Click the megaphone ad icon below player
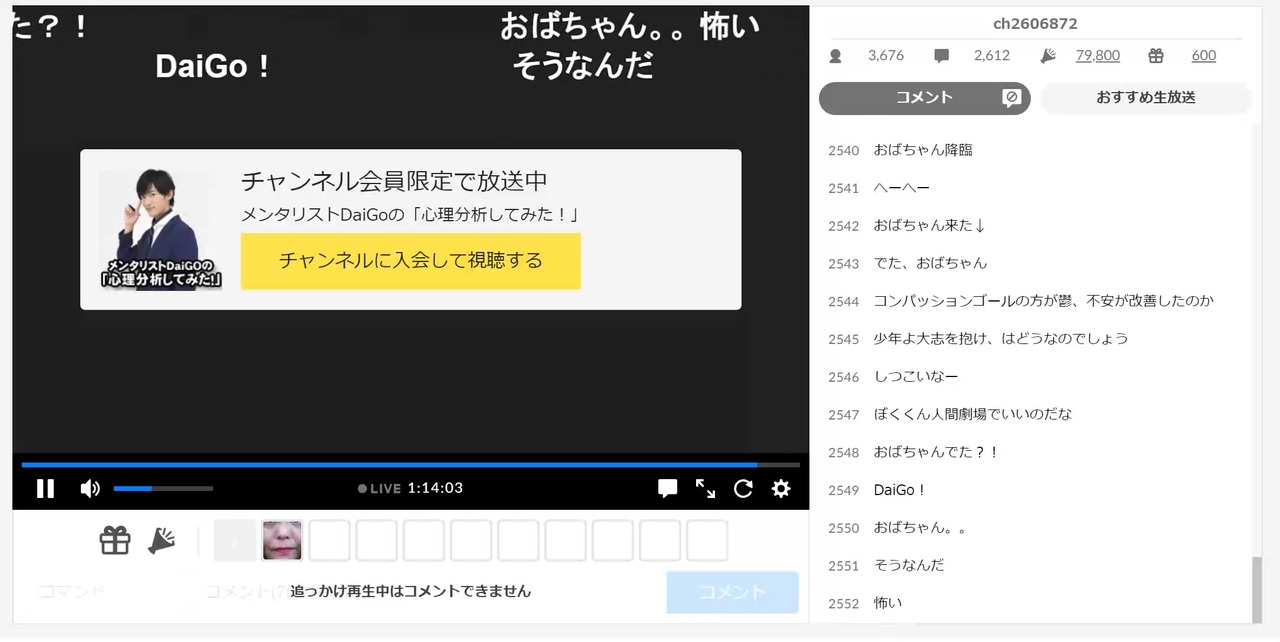 [x=161, y=541]
